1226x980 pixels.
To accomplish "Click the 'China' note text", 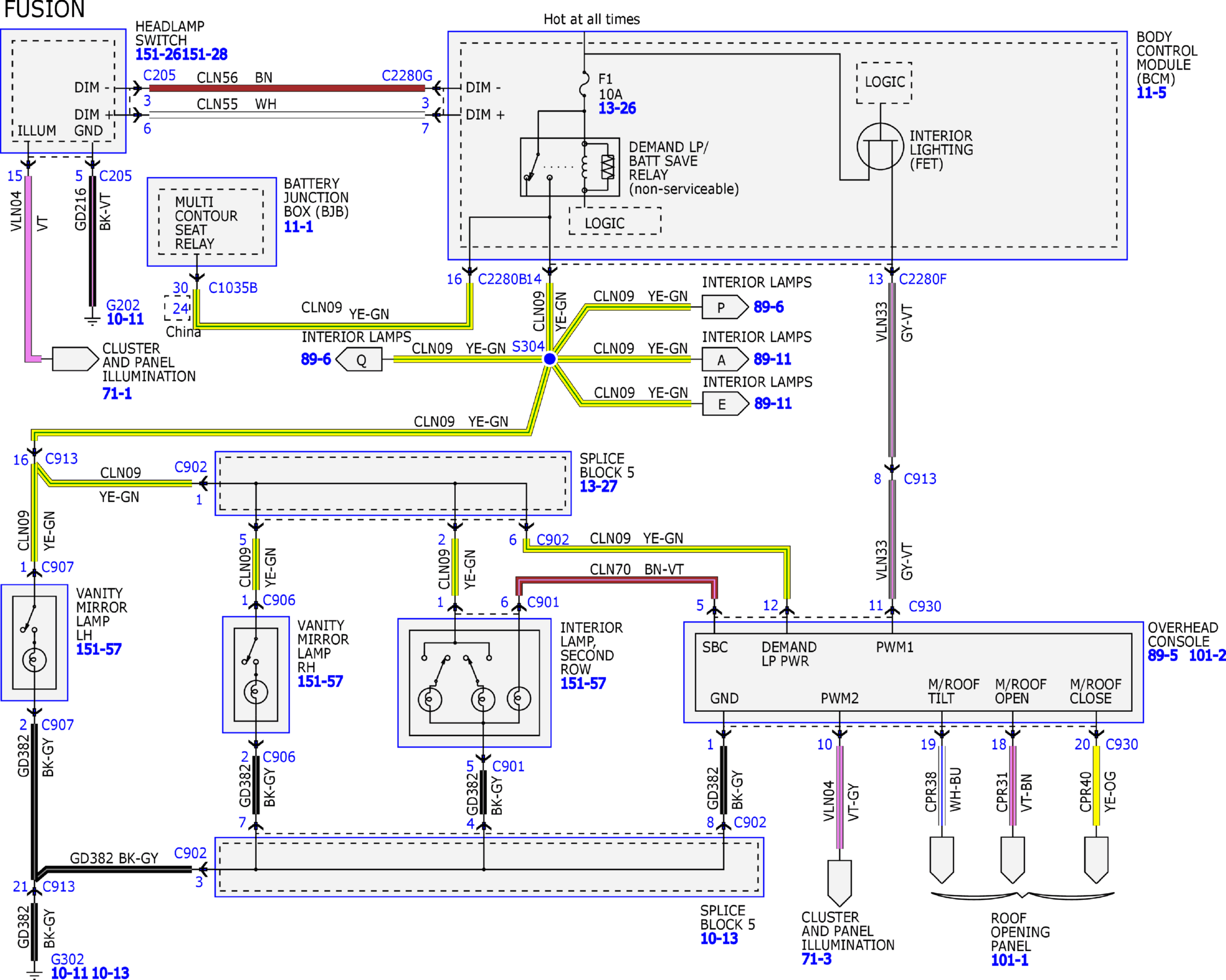I will coord(183,332).
